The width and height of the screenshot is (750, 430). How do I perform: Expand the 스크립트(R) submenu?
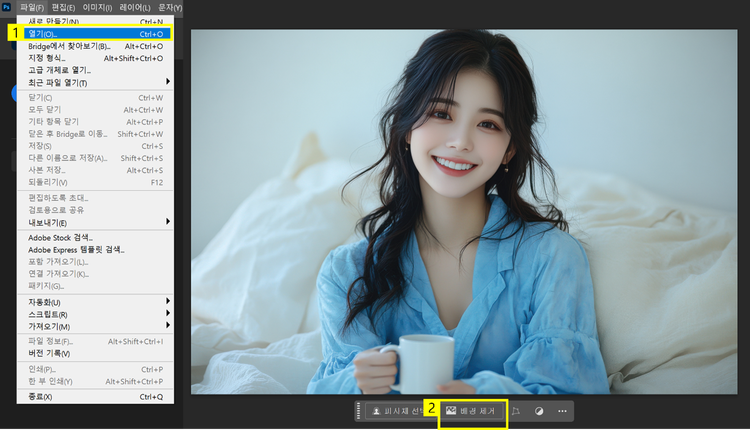click(95, 314)
